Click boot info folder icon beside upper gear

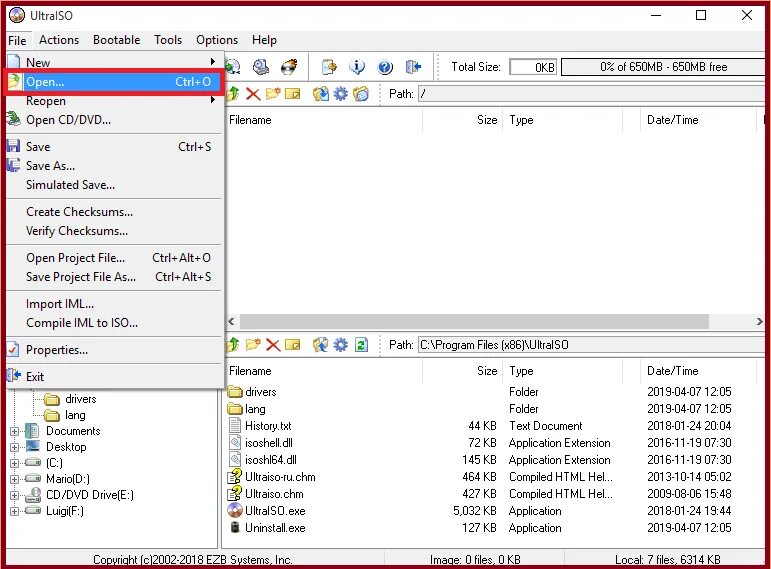point(360,94)
